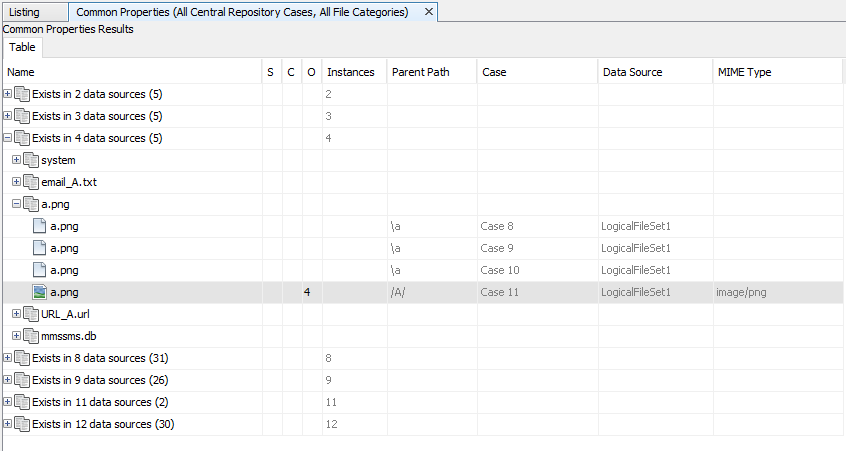Sort by the Instances column header
The image size is (846, 451).
[351, 72]
